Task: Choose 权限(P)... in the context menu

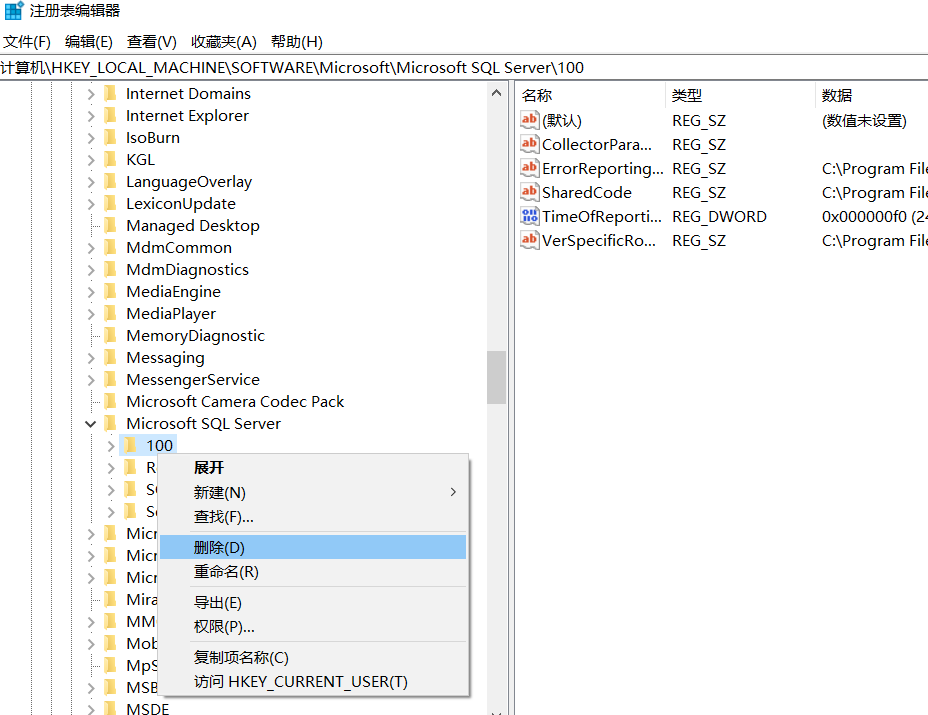Action: [x=313, y=626]
